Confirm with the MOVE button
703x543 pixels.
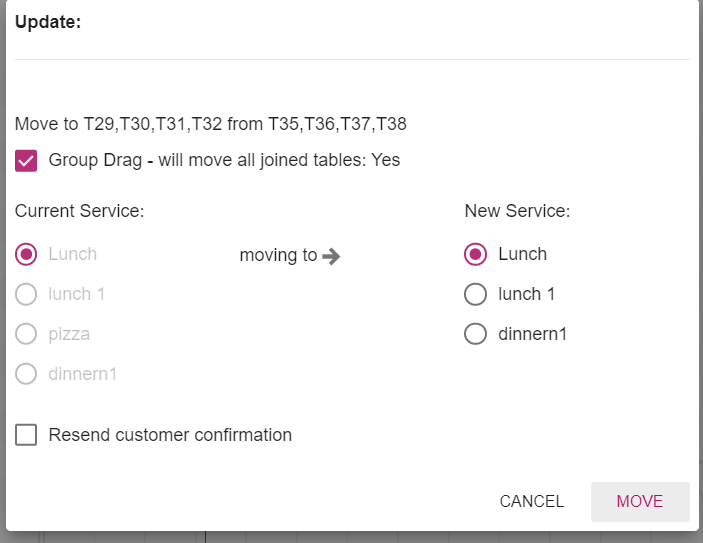click(x=640, y=502)
